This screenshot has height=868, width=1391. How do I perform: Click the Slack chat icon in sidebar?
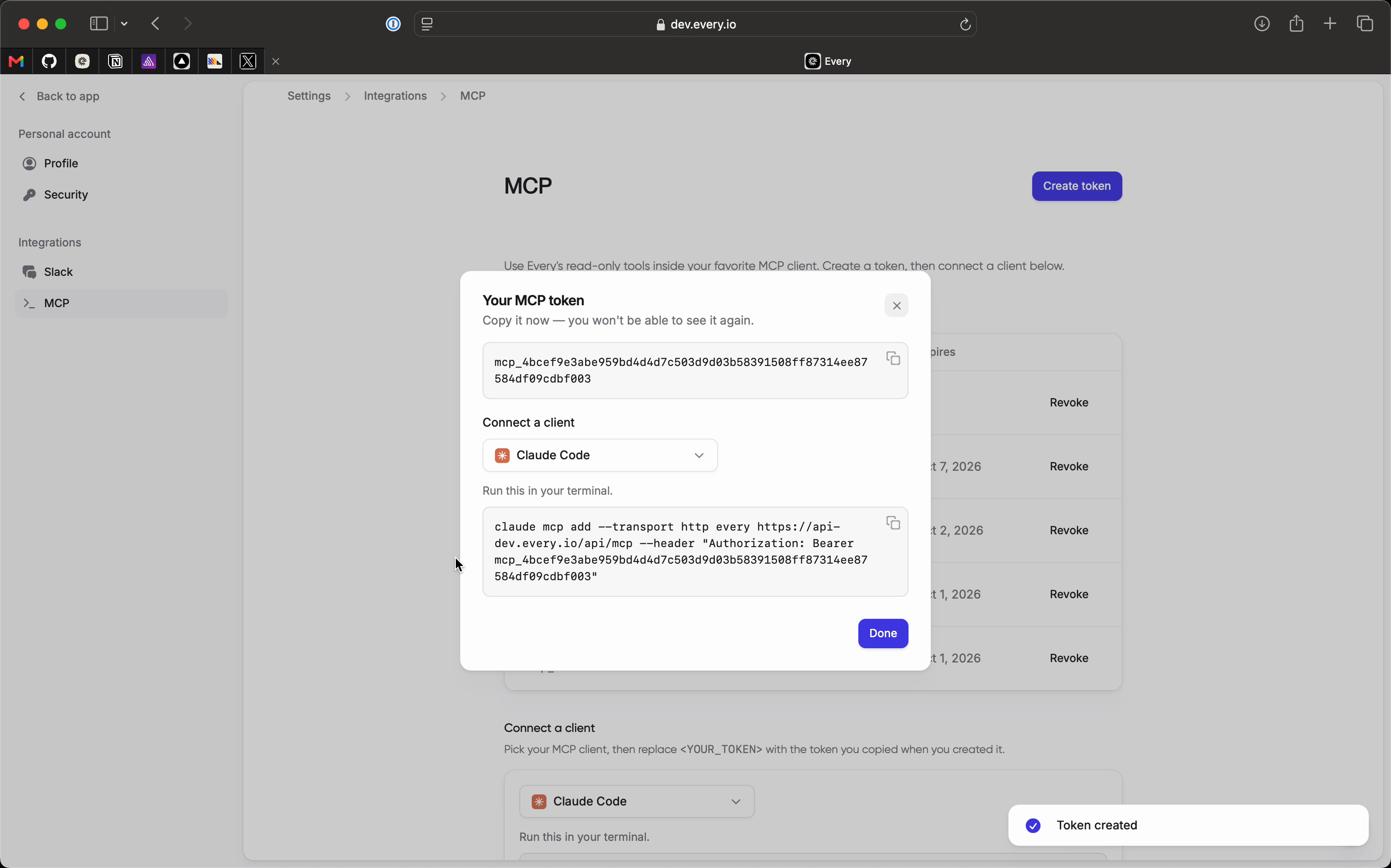coord(29,272)
